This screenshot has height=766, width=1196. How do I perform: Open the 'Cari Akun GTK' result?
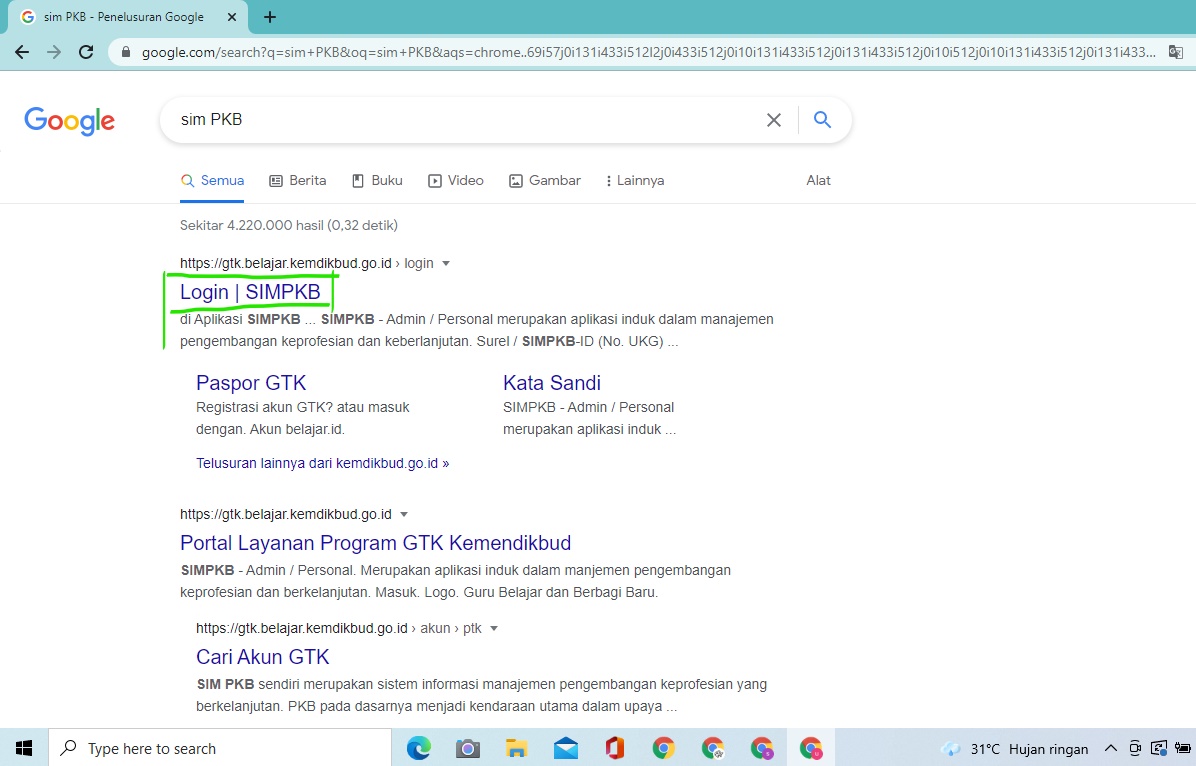tap(262, 657)
